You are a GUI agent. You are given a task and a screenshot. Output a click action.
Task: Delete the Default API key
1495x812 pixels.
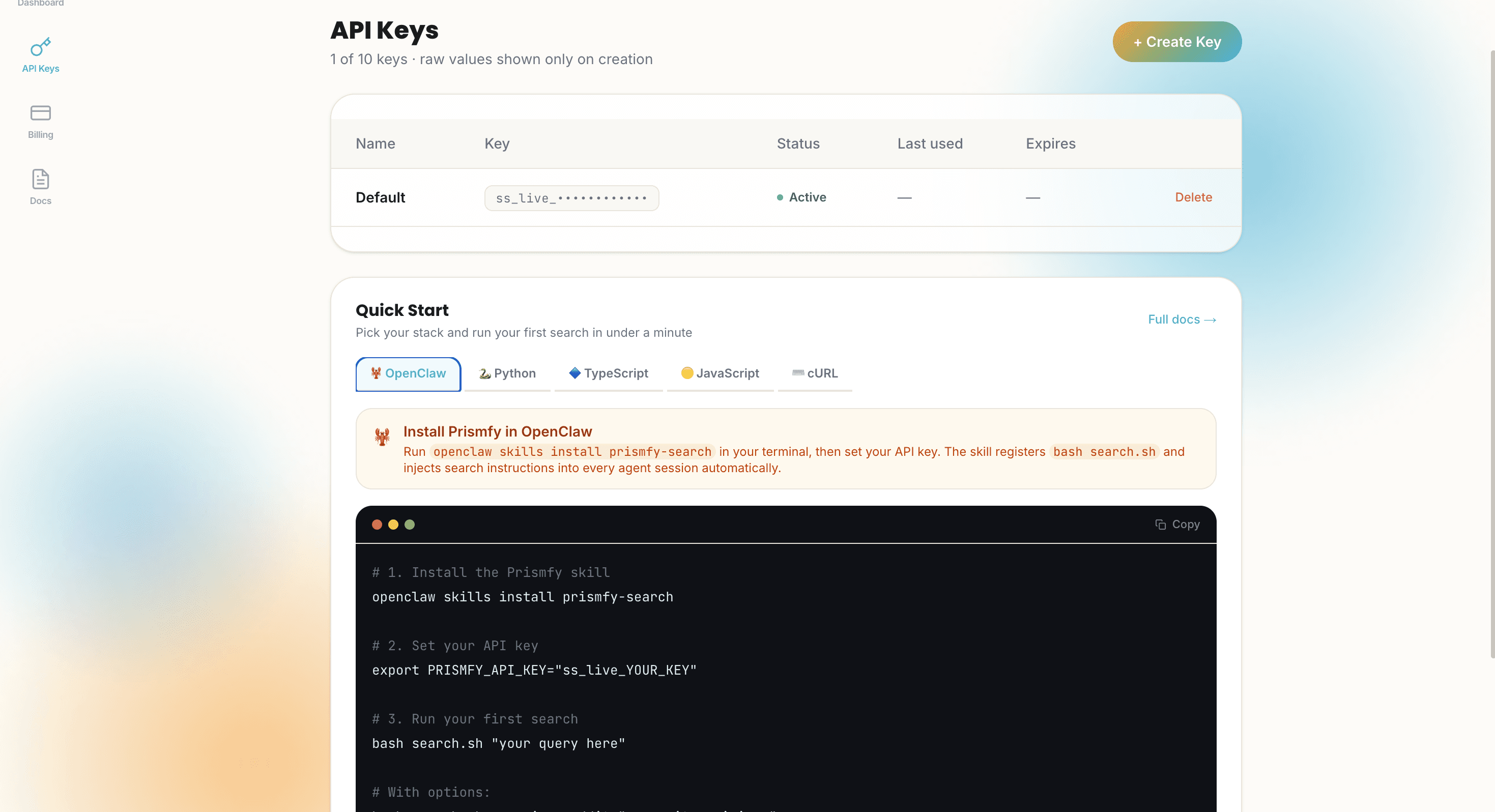tap(1193, 197)
